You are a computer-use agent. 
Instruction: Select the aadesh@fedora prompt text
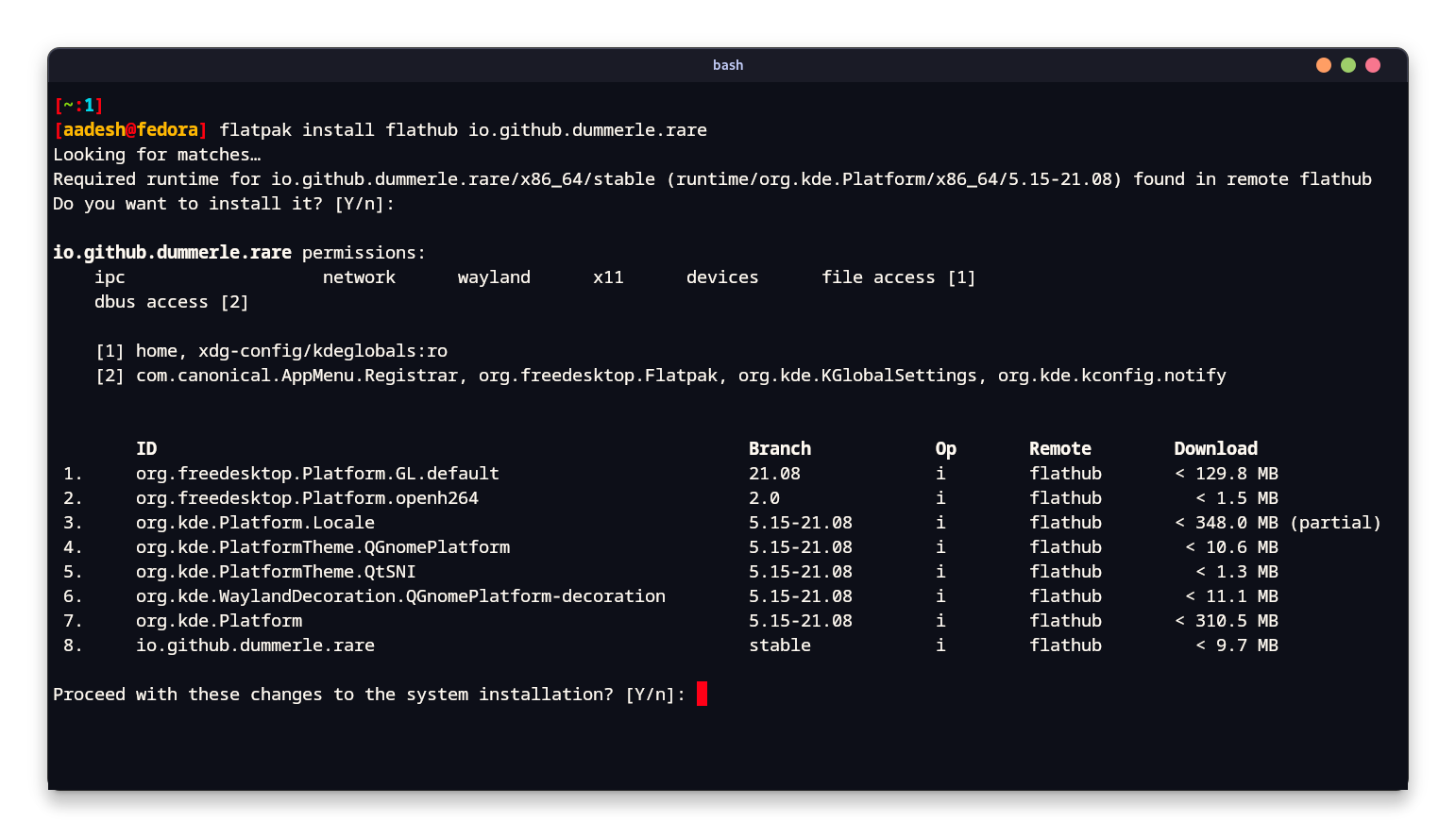coord(130,129)
